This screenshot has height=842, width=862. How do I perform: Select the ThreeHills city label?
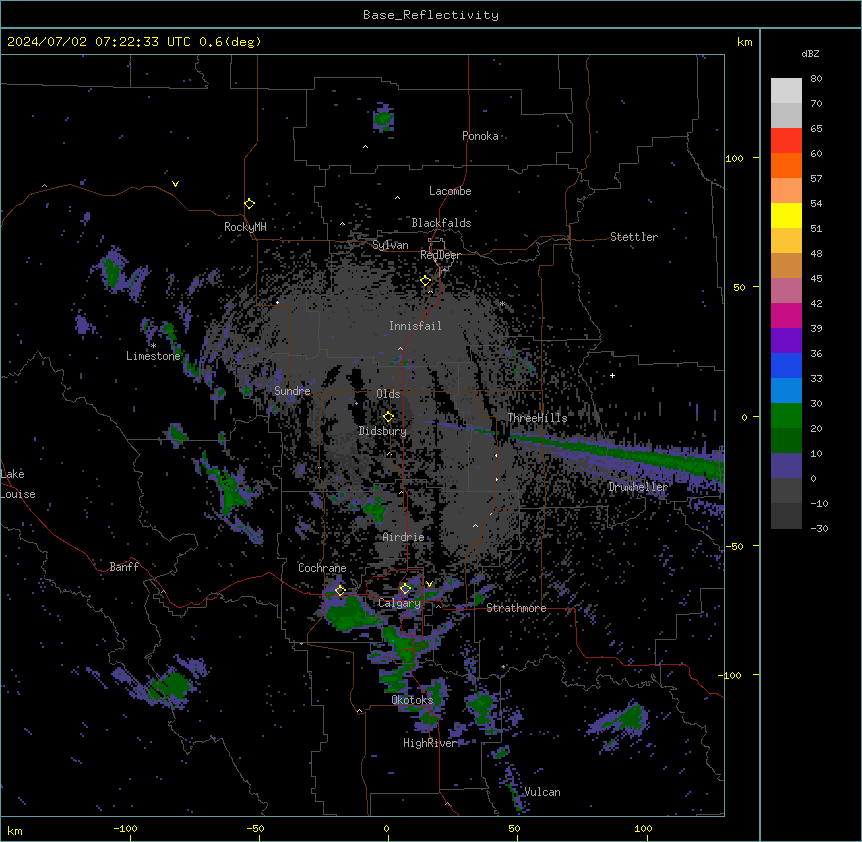537,418
